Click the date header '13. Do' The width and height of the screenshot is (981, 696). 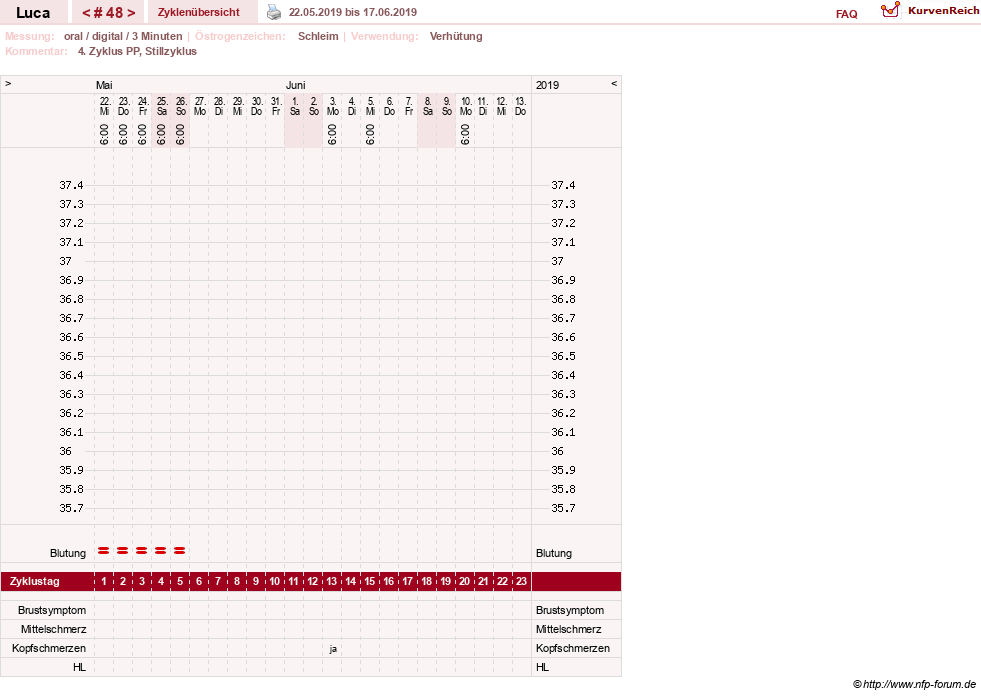[521, 106]
